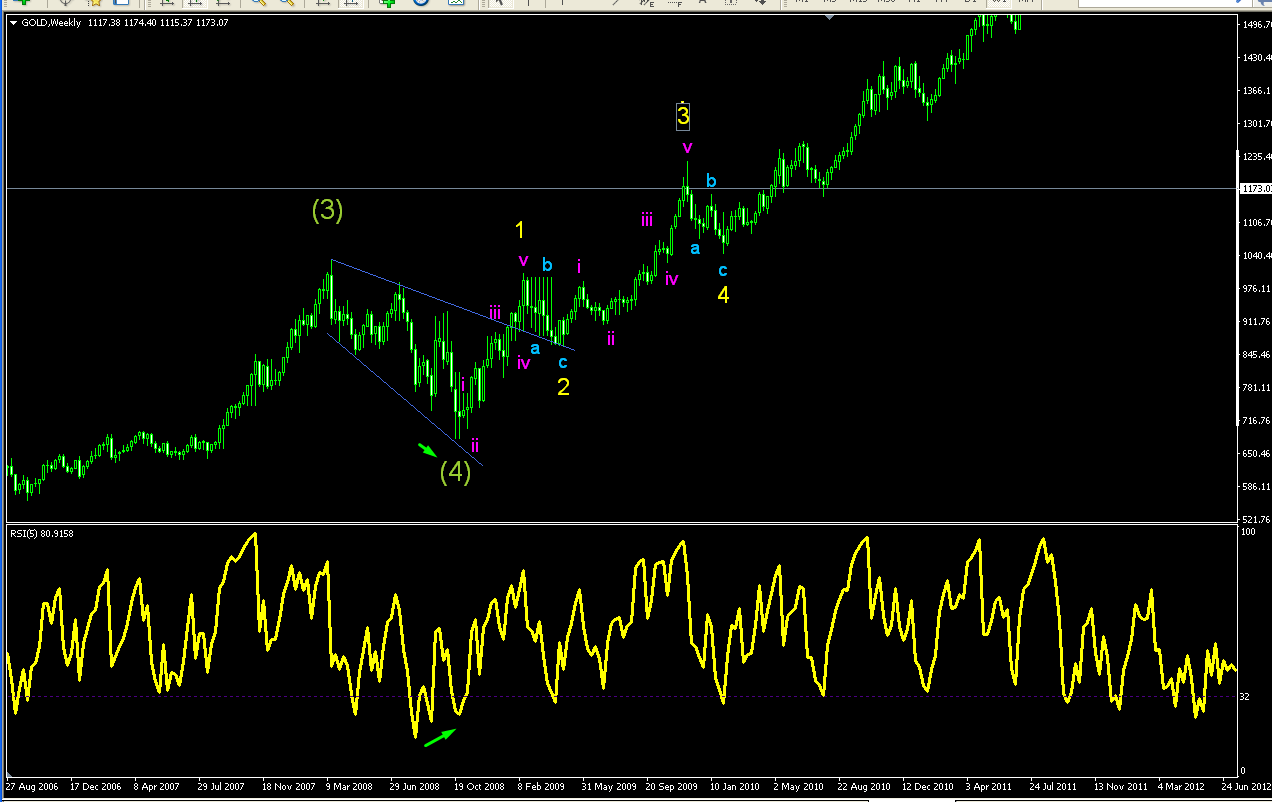Click RSI scale value 100
Screen dimensions: 1272x802
click(x=1247, y=532)
